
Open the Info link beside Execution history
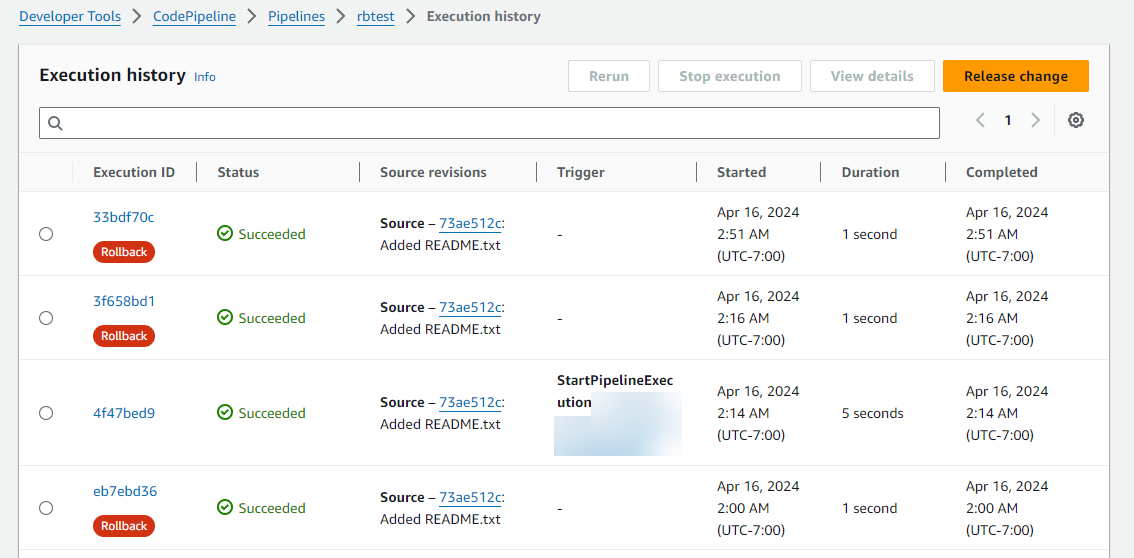pyautogui.click(x=205, y=77)
